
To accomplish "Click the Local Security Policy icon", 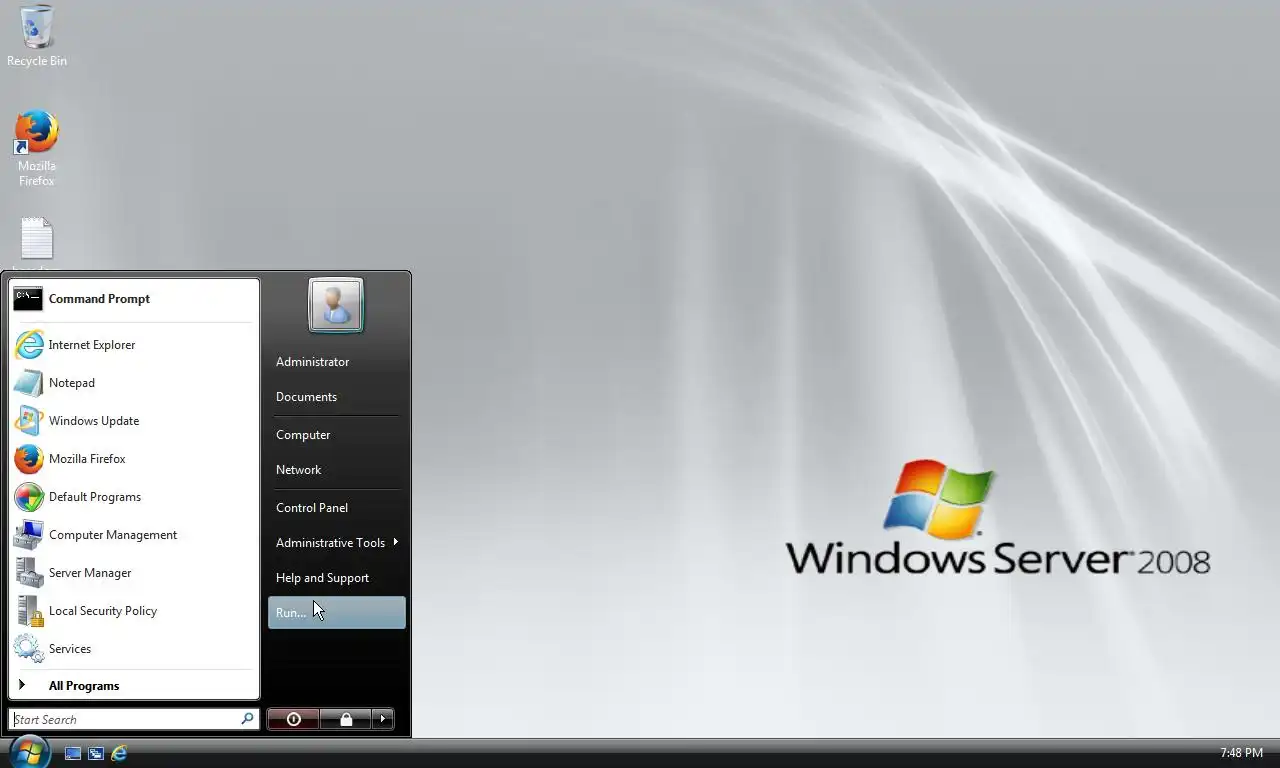I will coord(29,611).
